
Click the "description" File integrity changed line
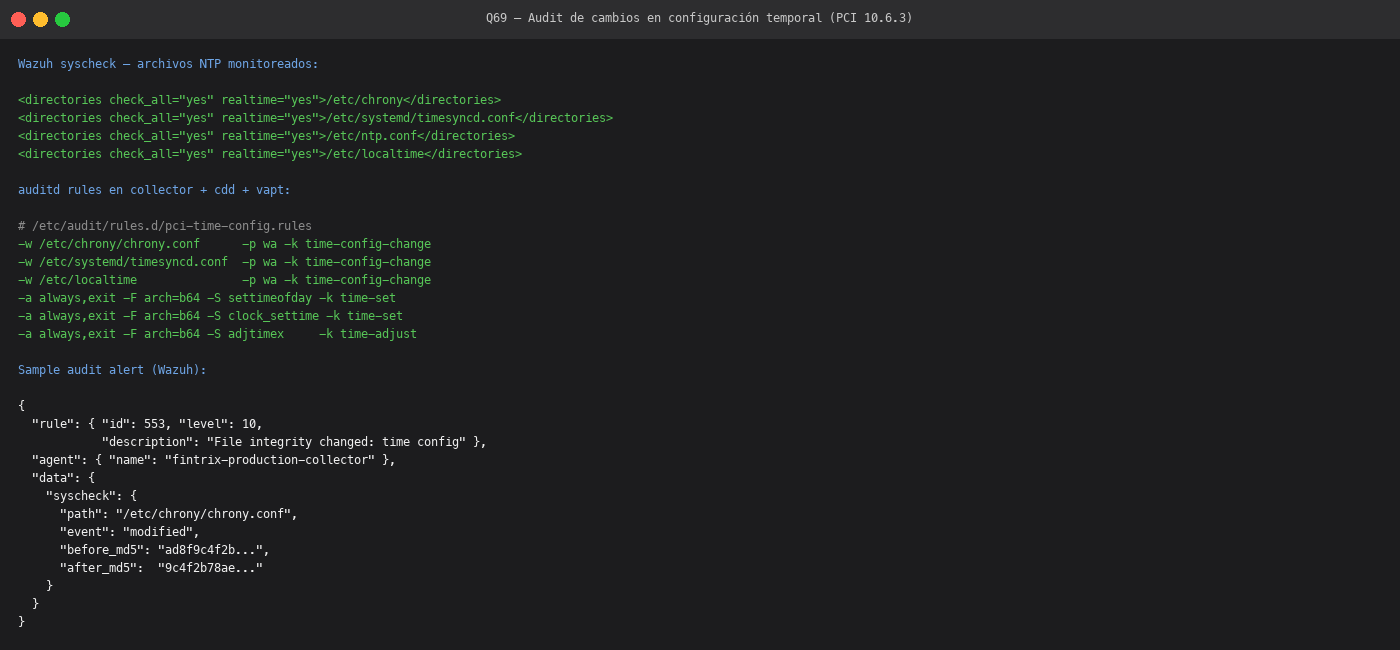click(294, 442)
